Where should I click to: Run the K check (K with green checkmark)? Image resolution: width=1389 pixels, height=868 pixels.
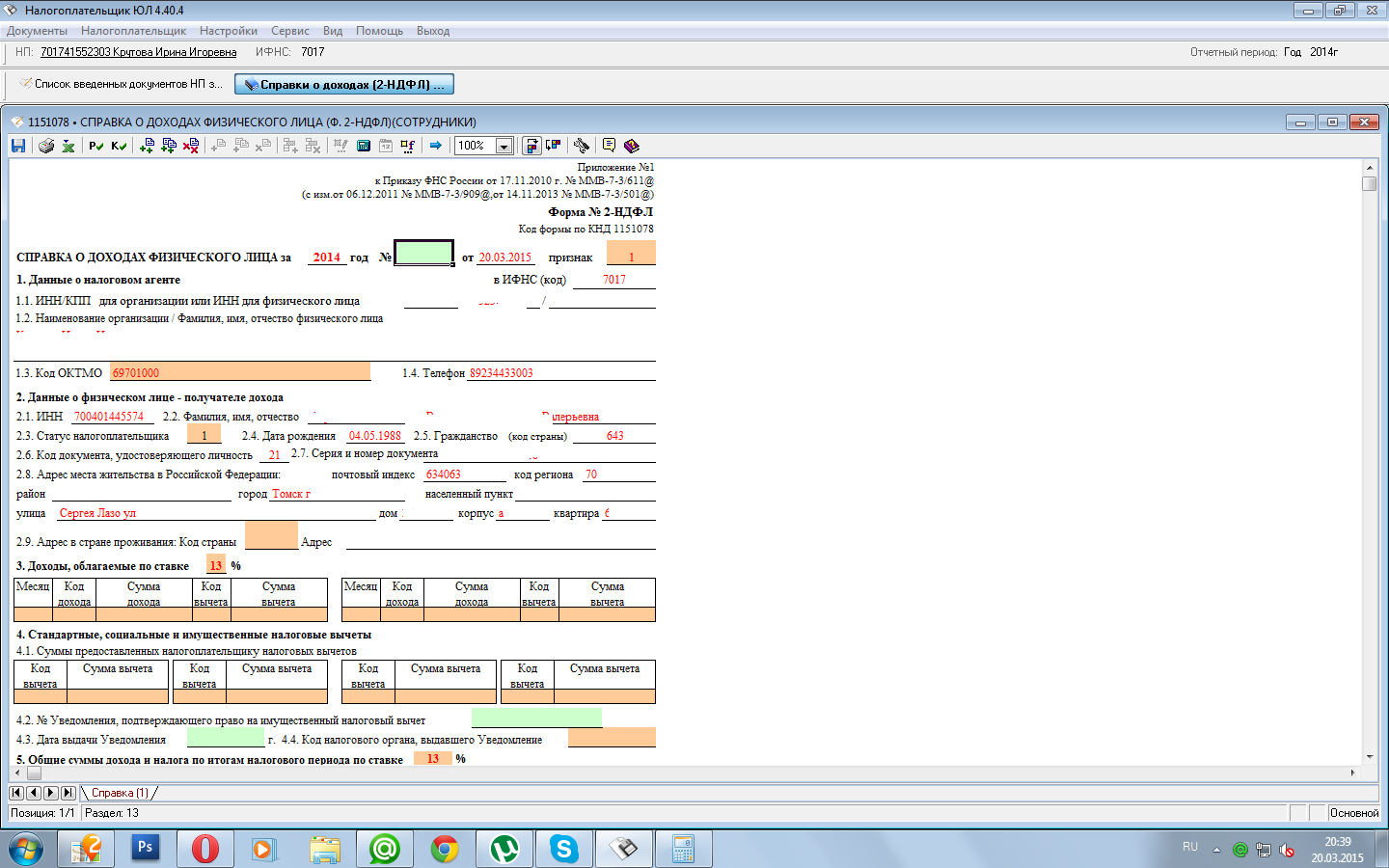coord(119,146)
